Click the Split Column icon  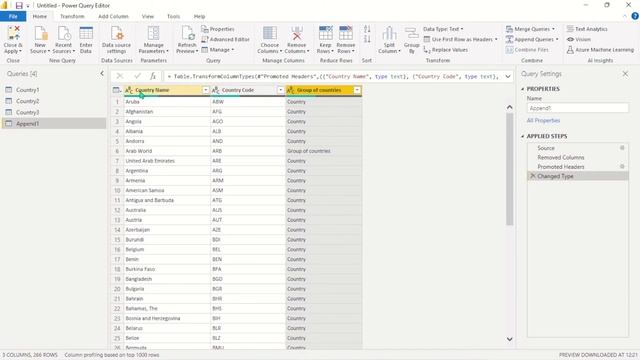[x=389, y=33]
